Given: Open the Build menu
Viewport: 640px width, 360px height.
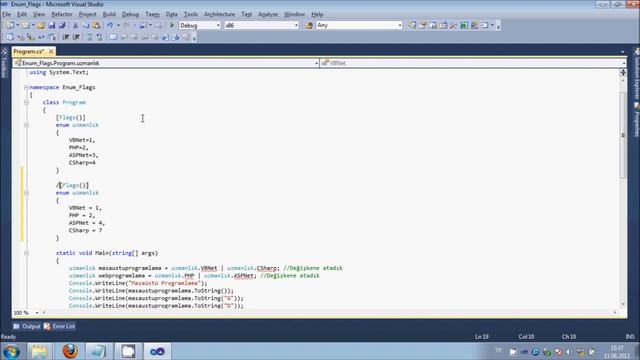Looking at the screenshot, I should (109, 14).
